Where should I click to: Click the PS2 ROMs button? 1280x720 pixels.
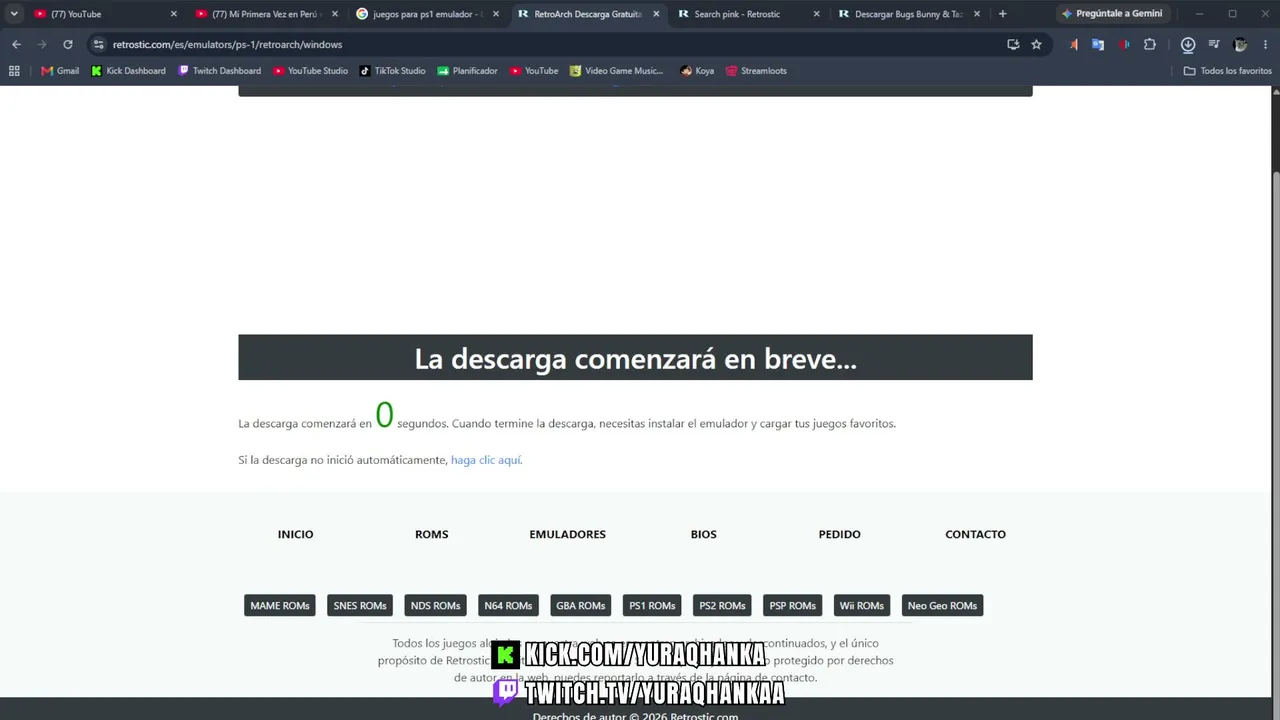pyautogui.click(x=723, y=605)
